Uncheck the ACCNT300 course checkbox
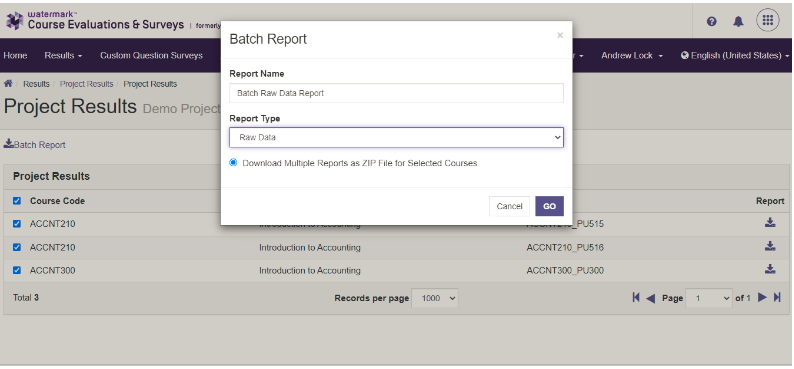Viewport: 794px width, 369px height. coord(17,270)
